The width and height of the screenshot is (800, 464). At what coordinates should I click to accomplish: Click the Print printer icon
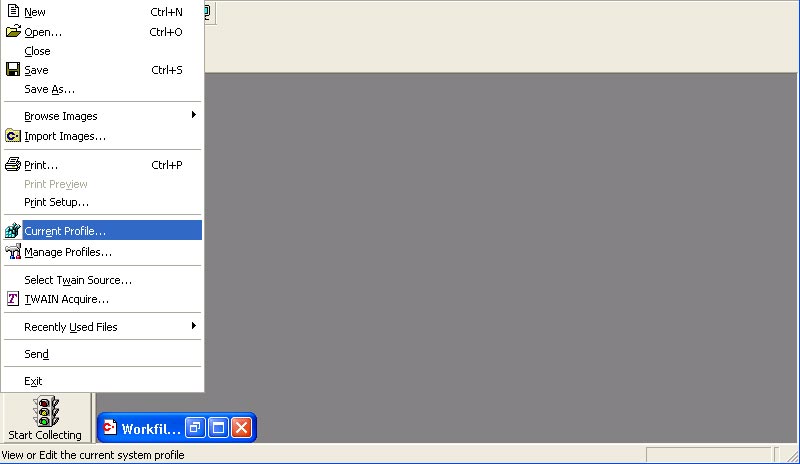(x=13, y=164)
